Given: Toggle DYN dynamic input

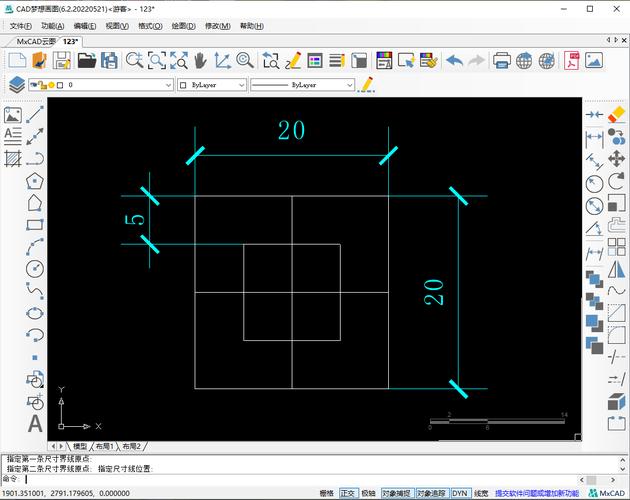Looking at the screenshot, I should tap(459, 493).
